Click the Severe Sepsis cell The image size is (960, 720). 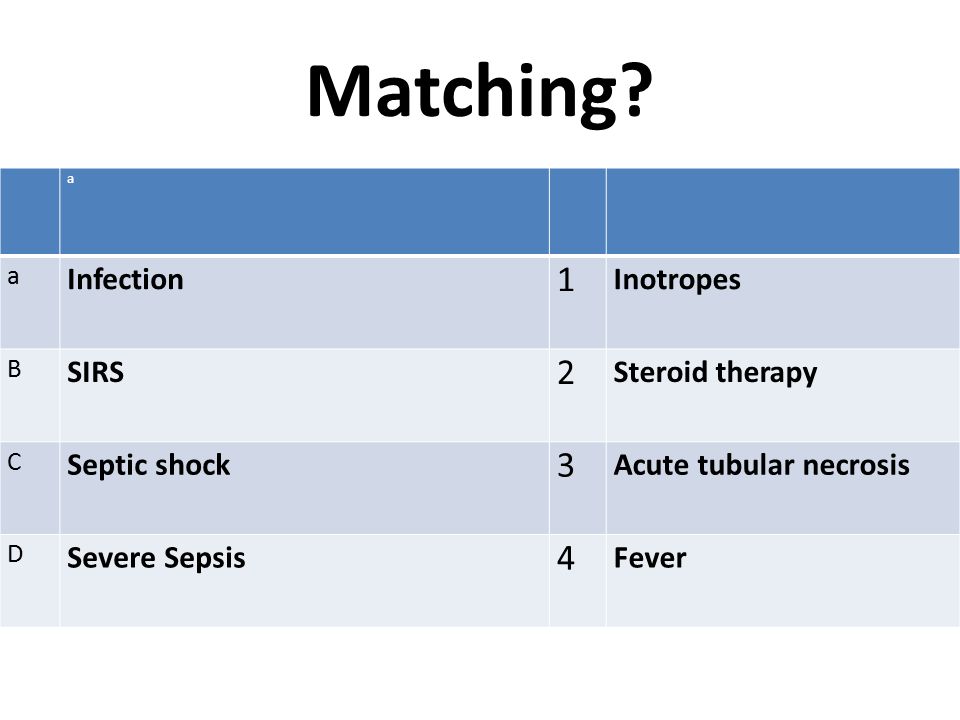(304, 580)
